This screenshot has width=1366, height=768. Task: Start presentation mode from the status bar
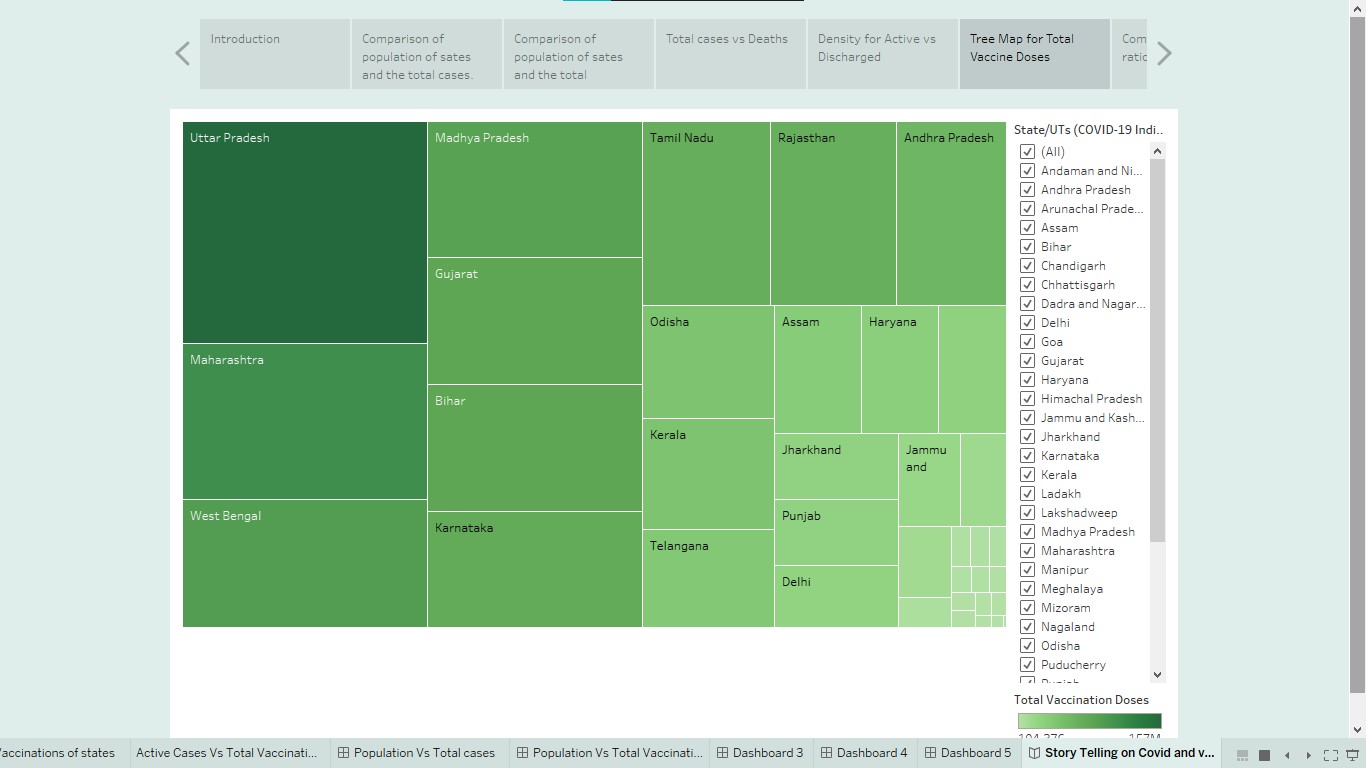coord(1352,754)
